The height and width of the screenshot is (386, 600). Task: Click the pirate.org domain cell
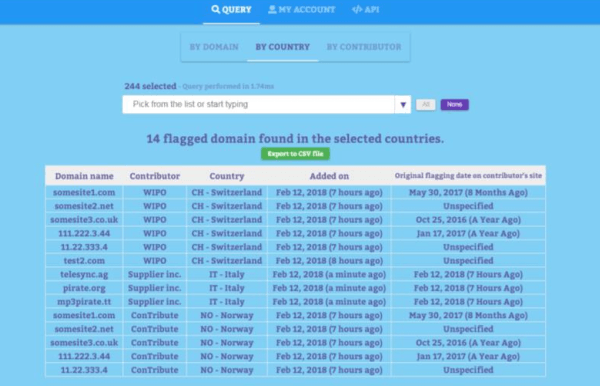(84, 288)
